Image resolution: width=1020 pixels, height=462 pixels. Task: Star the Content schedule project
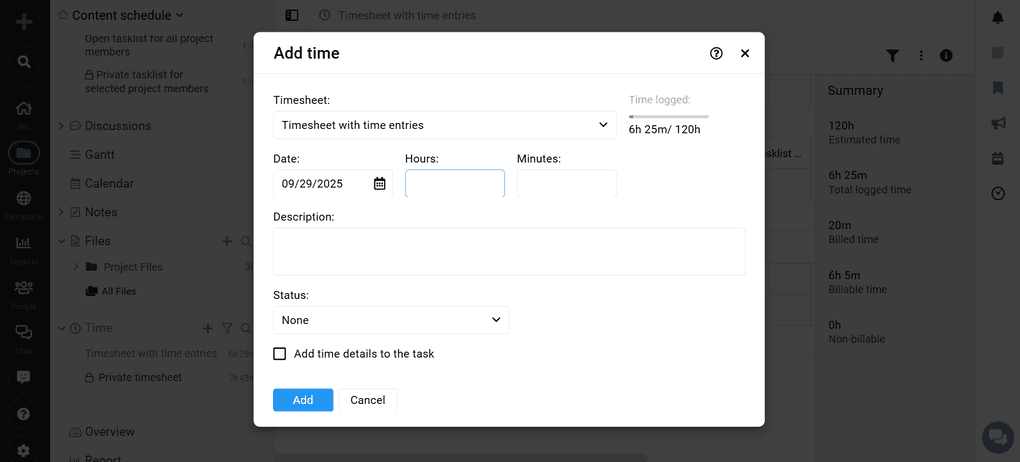coord(63,15)
